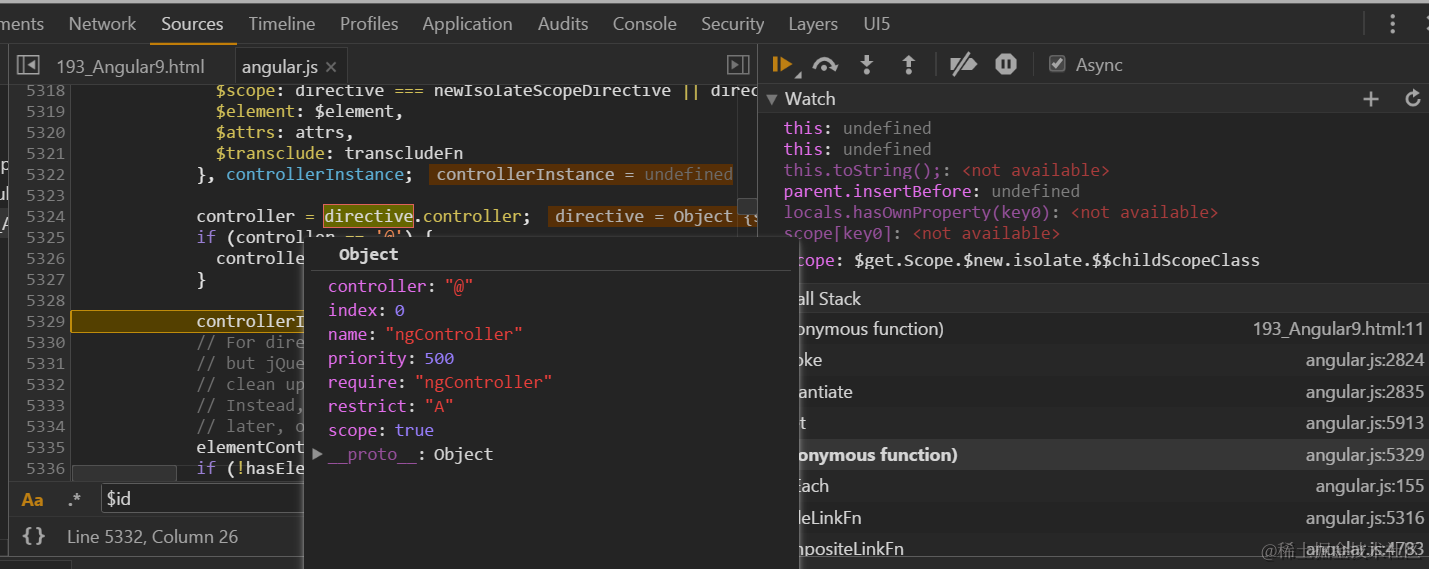Open angular.js:155 source link
The height and width of the screenshot is (569, 1429).
1369,486
